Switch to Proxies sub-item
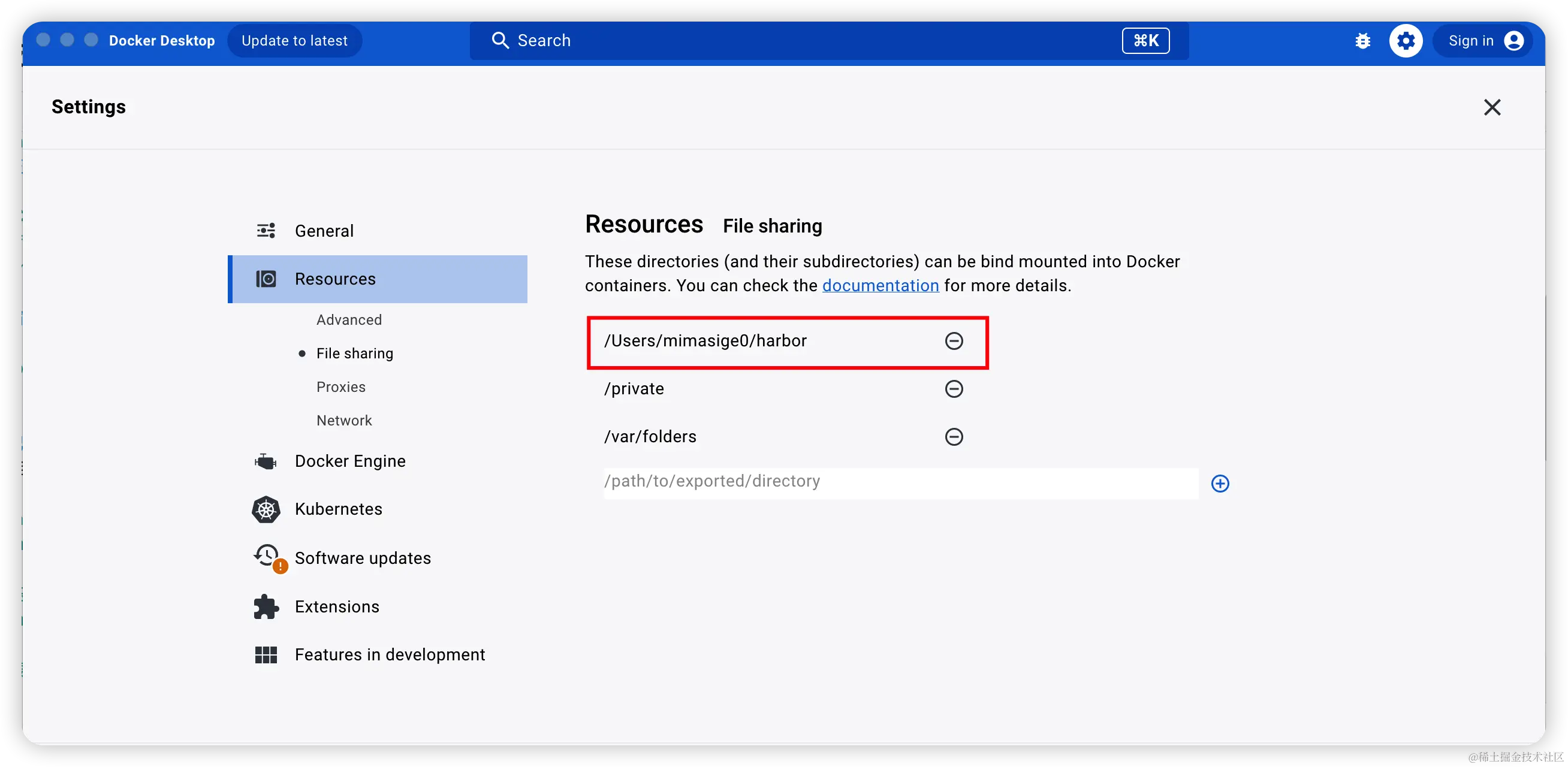Screen dimensions: 1568x767 pos(341,387)
